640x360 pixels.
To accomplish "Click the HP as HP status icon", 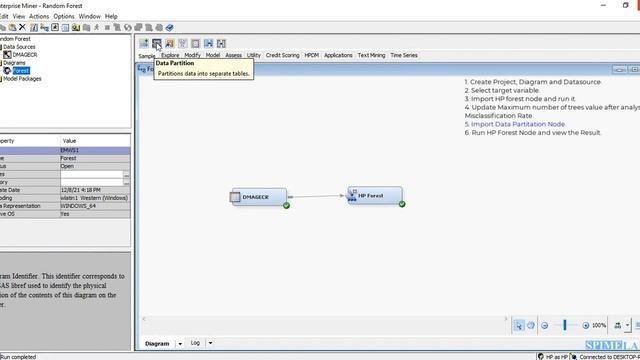I will (541, 356).
